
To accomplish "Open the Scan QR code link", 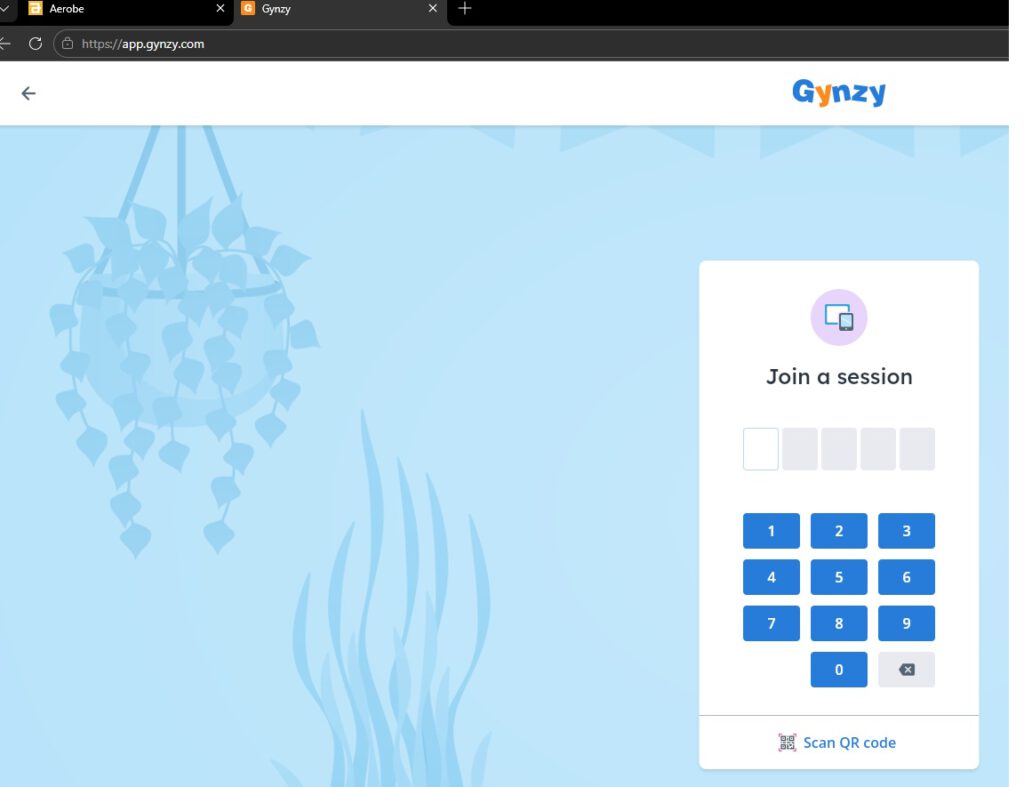I will (849, 742).
